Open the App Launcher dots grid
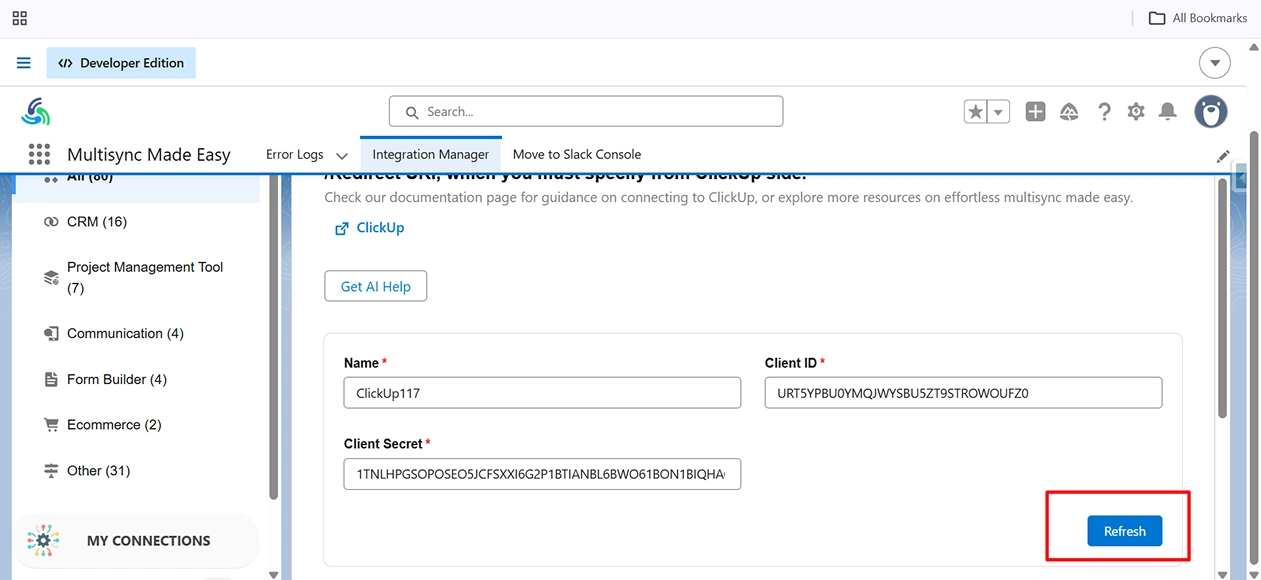This screenshot has height=580, width=1261. 39,154
